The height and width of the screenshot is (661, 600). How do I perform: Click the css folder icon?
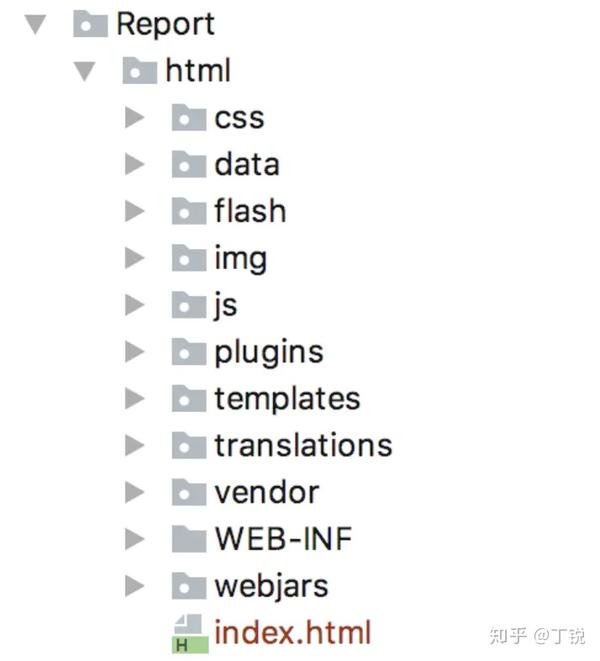[x=189, y=117]
